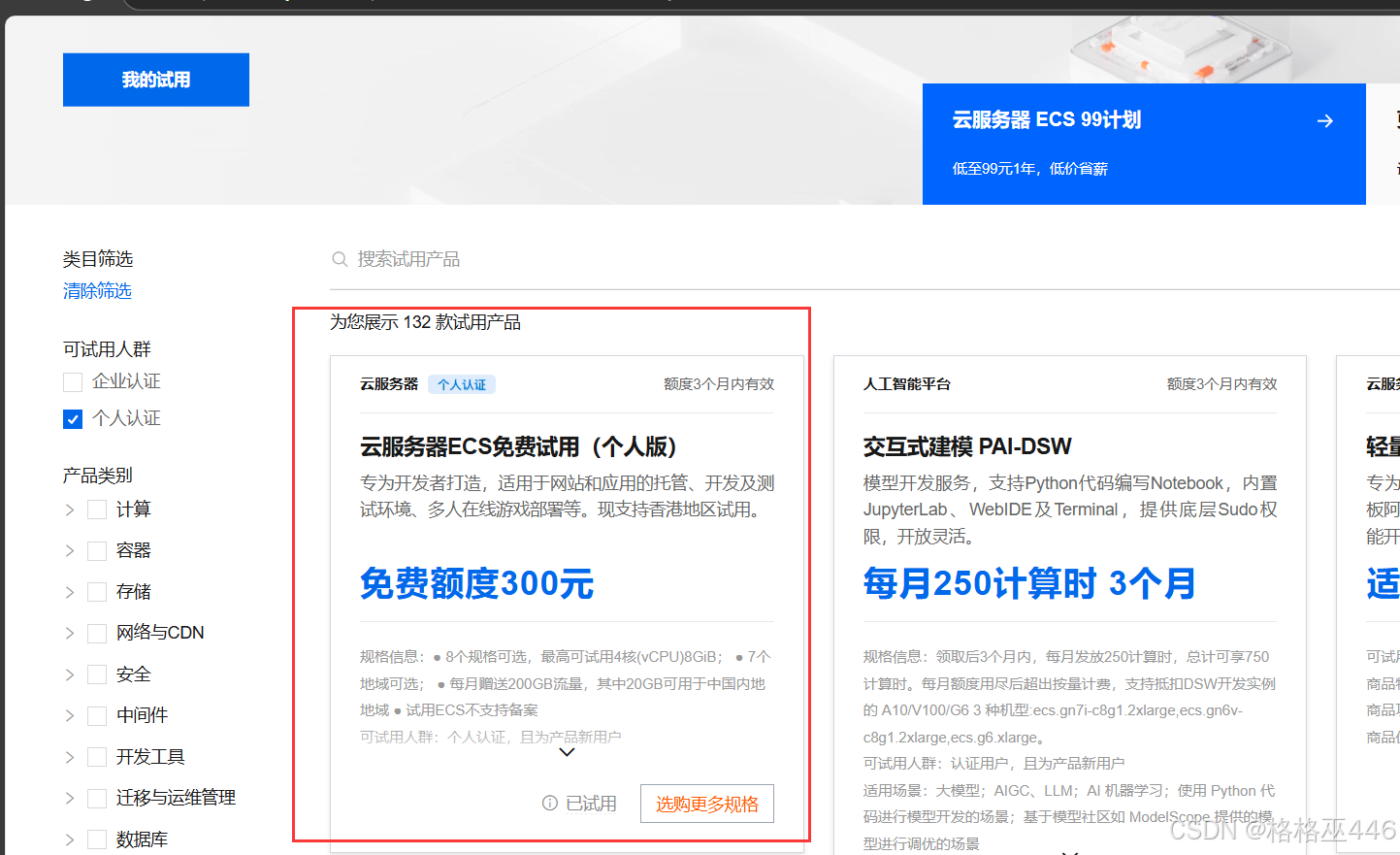Expand the 存储 category chevron
The height and width of the screenshot is (855, 1400).
(70, 592)
